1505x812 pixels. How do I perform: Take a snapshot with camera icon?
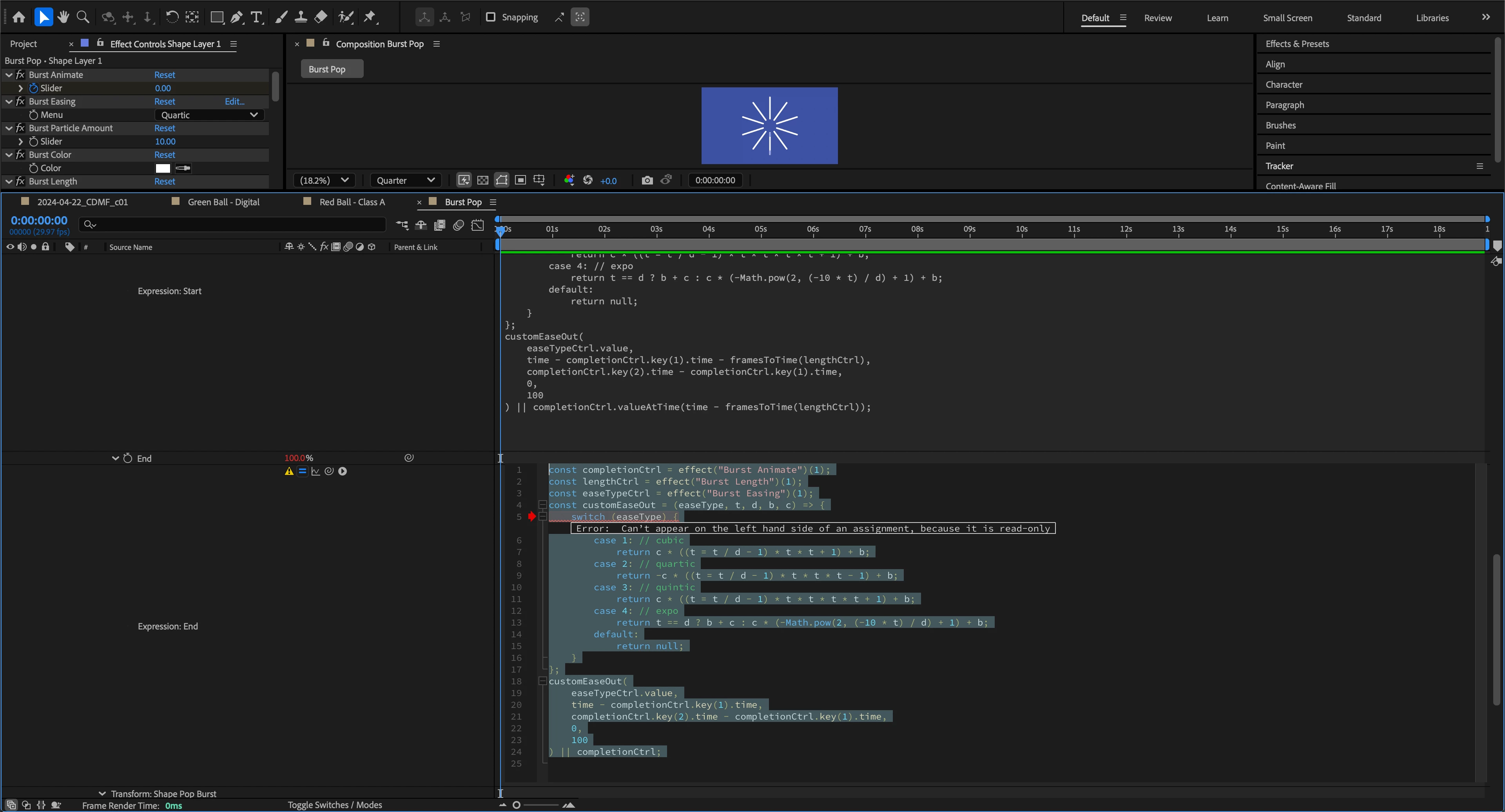[647, 181]
